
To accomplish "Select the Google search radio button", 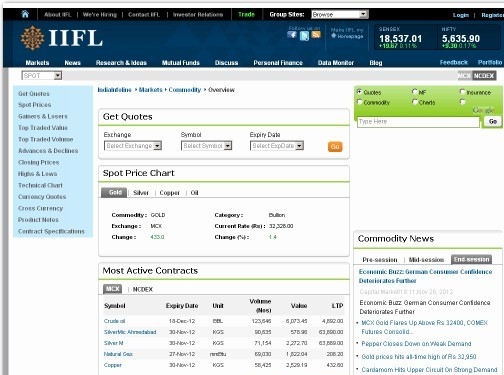I will pyautogui.click(x=462, y=102).
